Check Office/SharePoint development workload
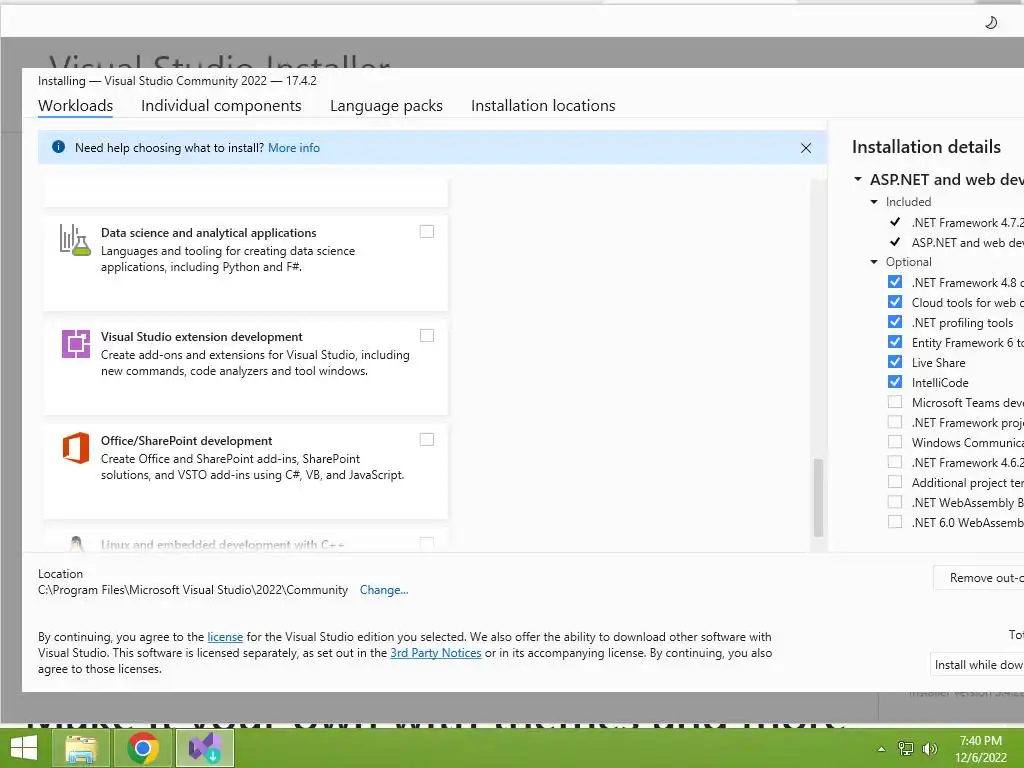The image size is (1024, 768). [426, 440]
